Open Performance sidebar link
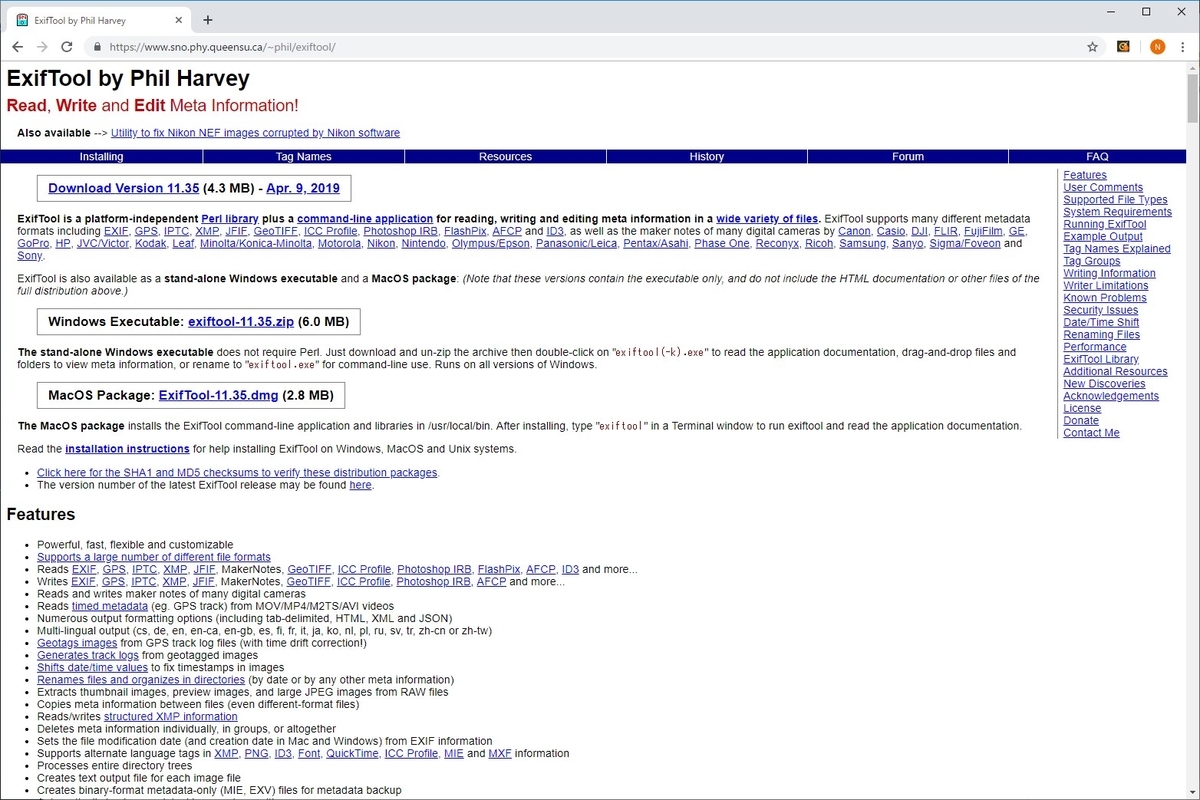This screenshot has height=800, width=1200. coord(1094,347)
